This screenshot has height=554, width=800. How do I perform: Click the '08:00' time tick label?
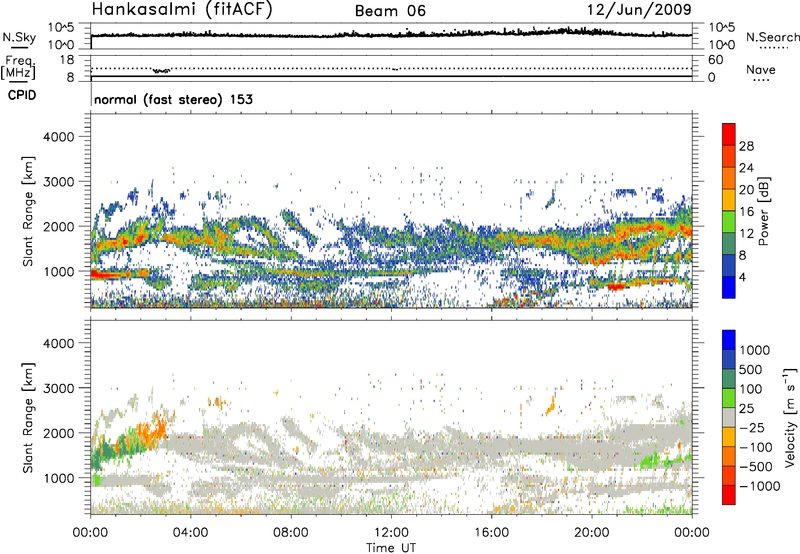click(291, 533)
